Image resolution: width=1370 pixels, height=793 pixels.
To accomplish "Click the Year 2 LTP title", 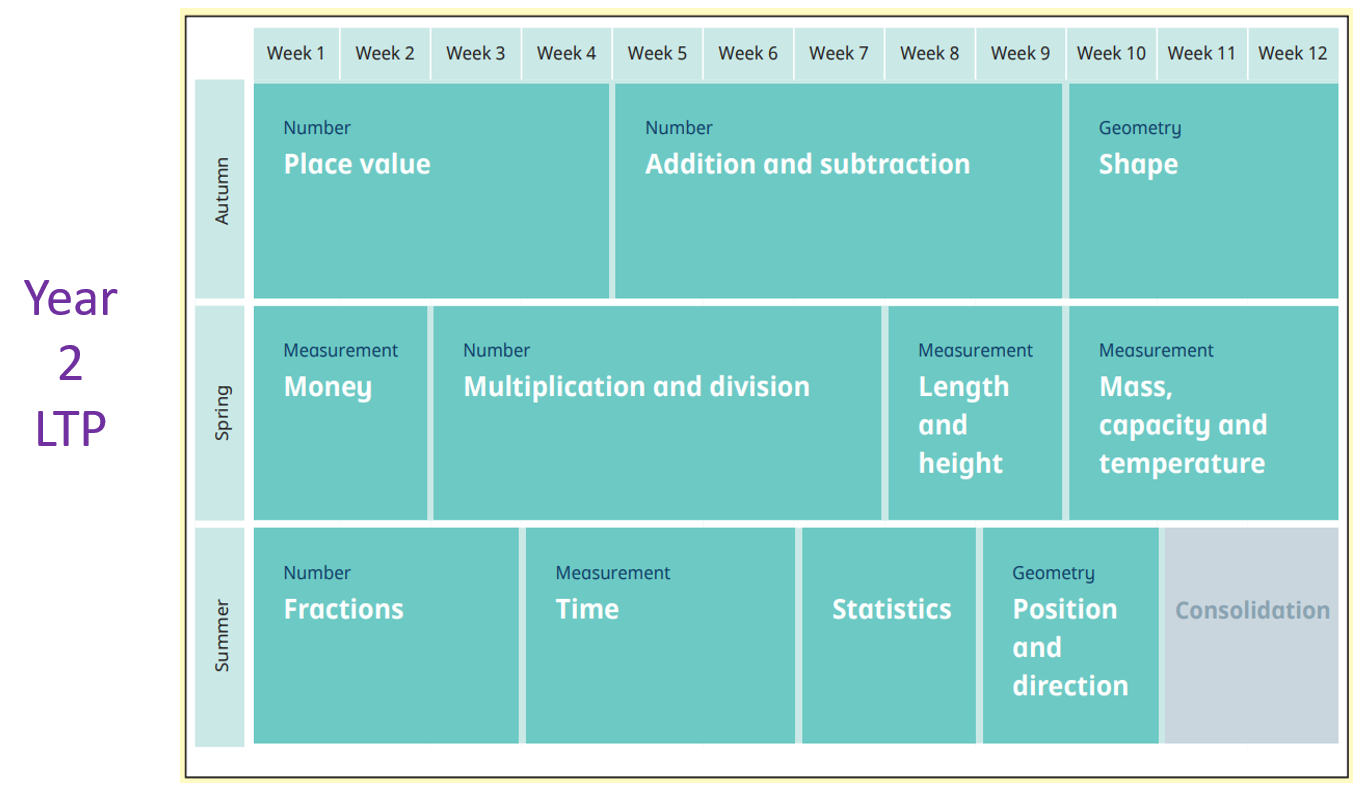I will click(71, 363).
